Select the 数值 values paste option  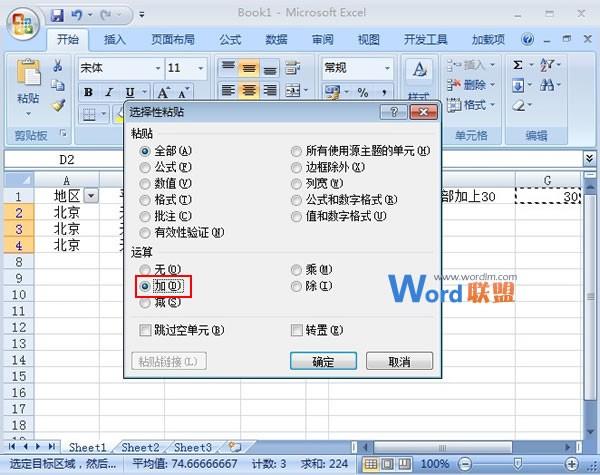point(147,183)
